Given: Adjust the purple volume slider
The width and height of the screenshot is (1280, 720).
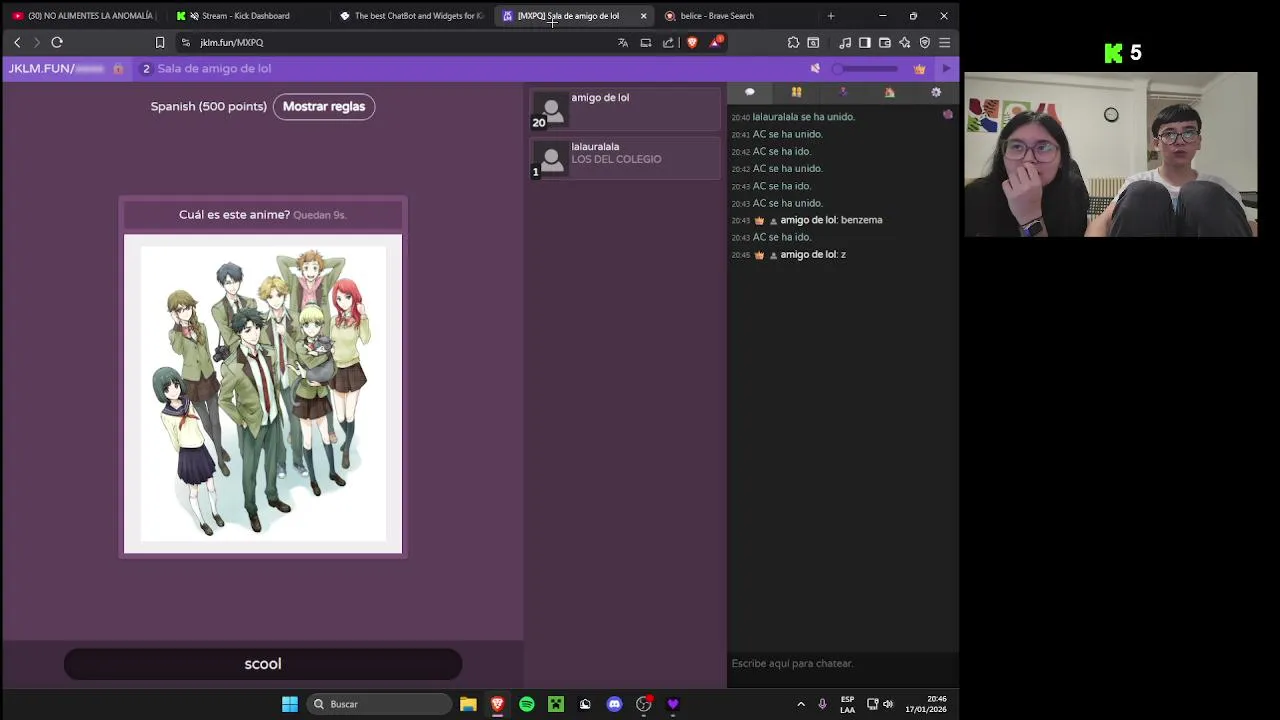Looking at the screenshot, I should [x=866, y=68].
